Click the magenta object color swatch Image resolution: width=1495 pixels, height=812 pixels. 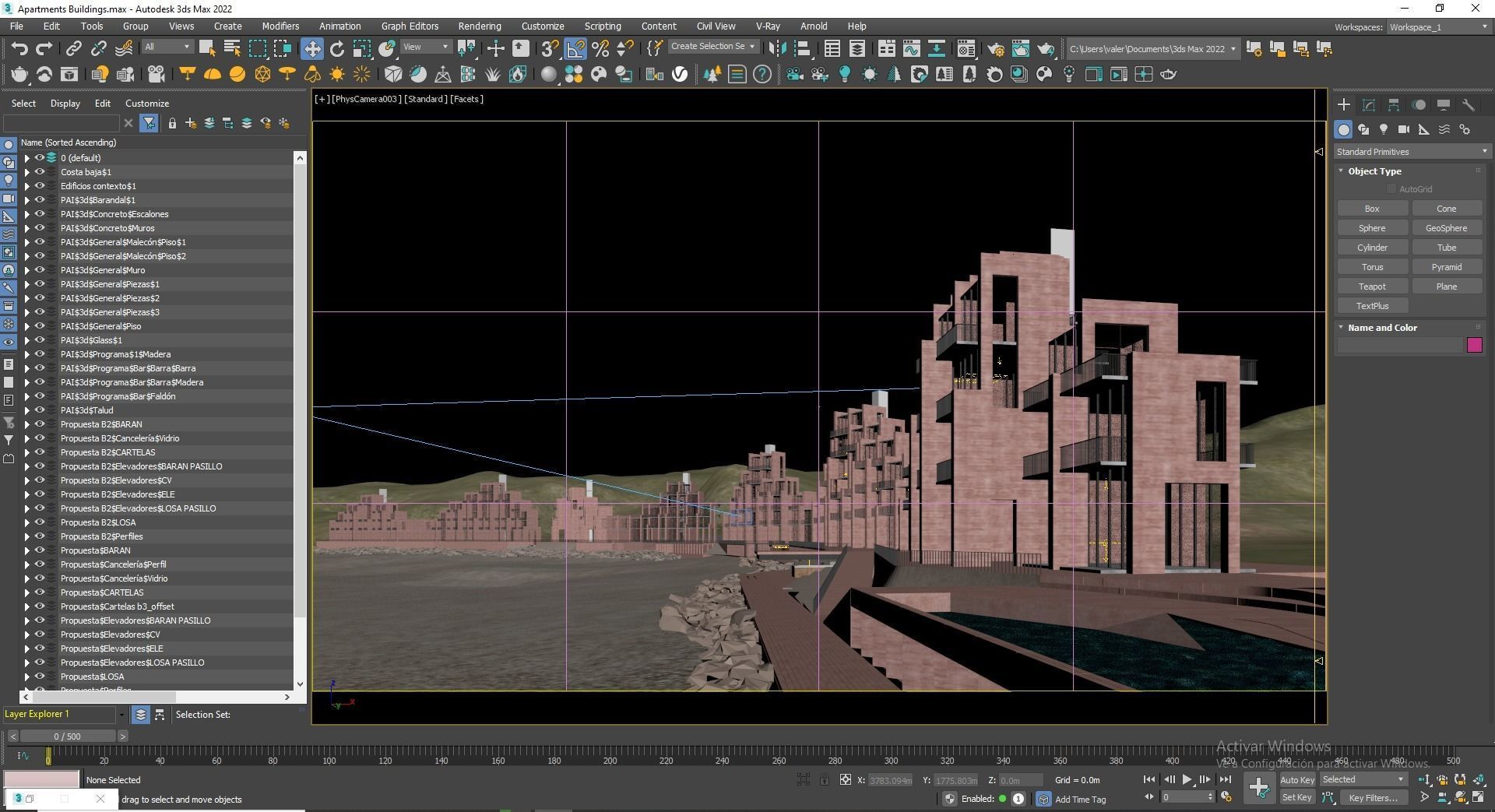(1474, 345)
